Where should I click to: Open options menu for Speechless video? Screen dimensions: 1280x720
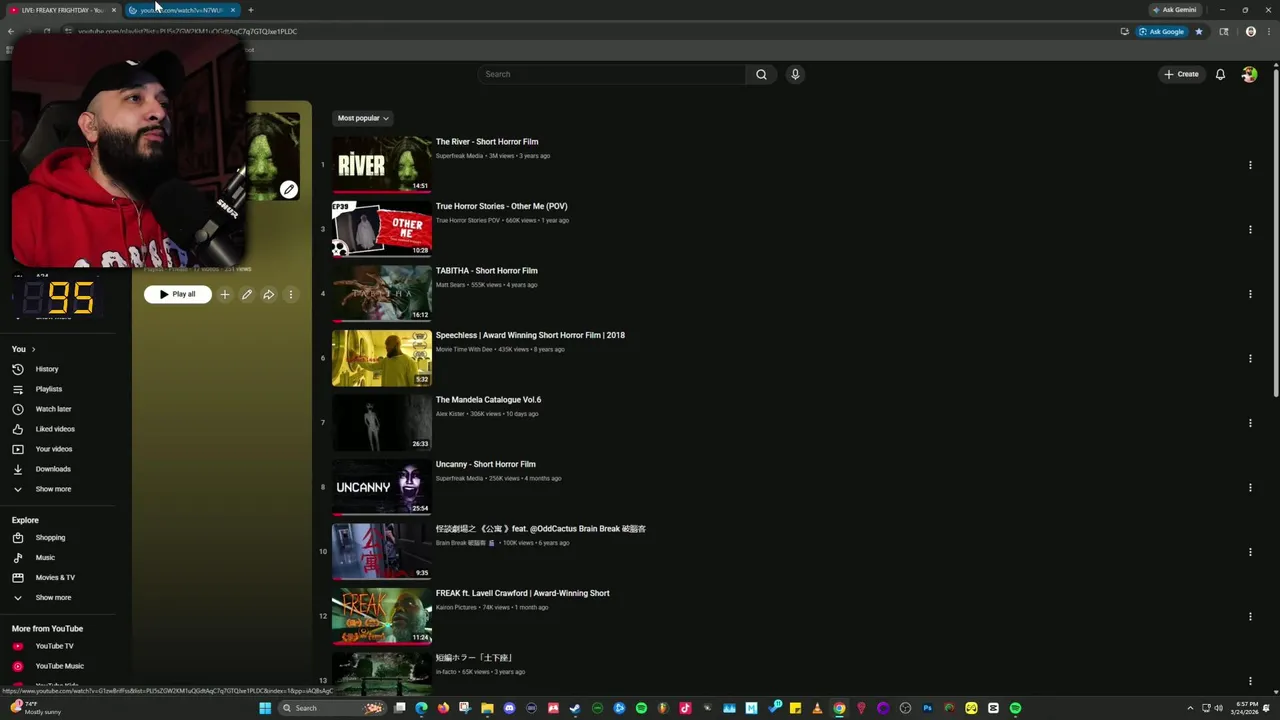tap(1250, 358)
